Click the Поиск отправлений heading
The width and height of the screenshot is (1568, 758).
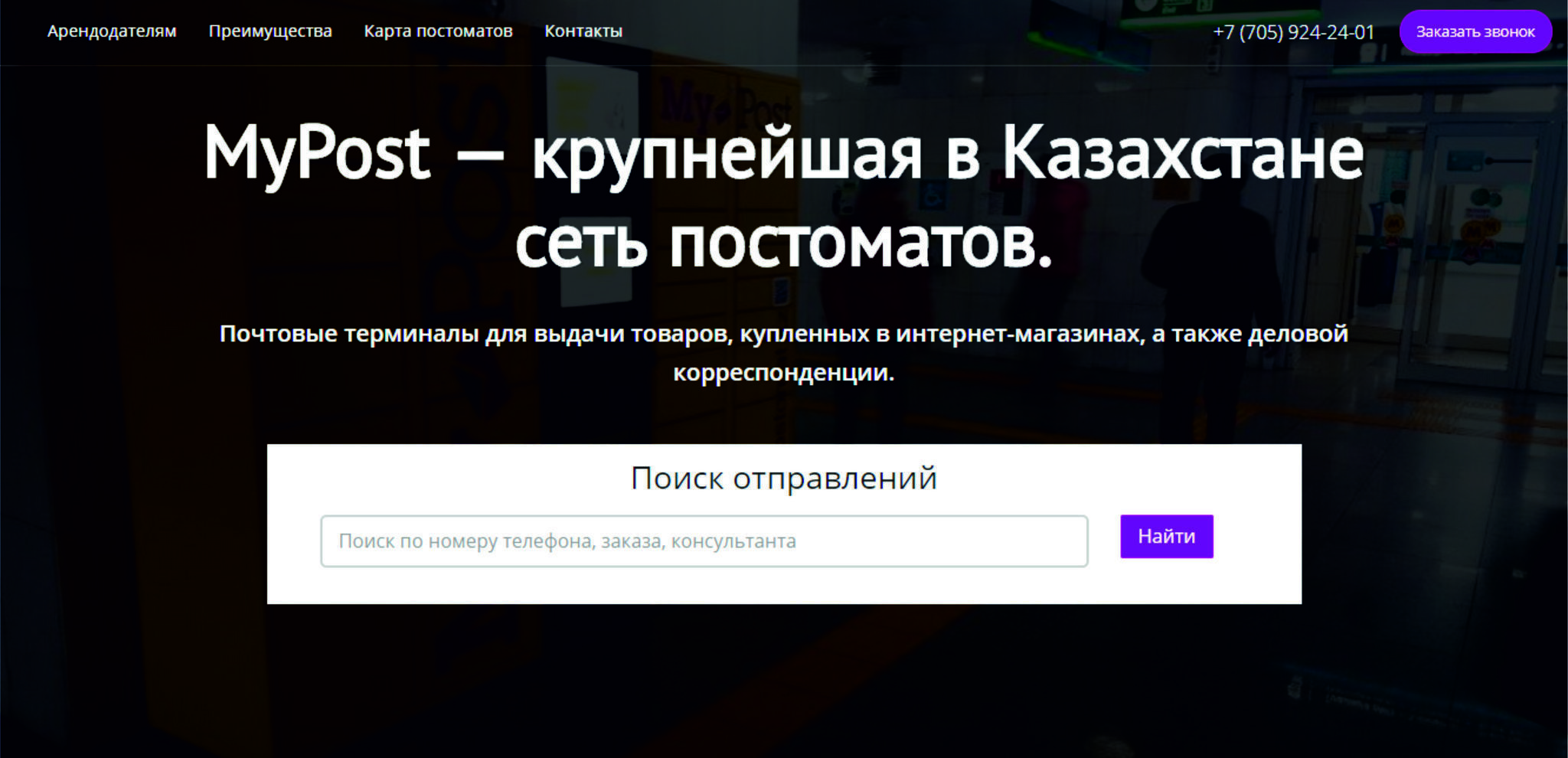click(x=784, y=479)
